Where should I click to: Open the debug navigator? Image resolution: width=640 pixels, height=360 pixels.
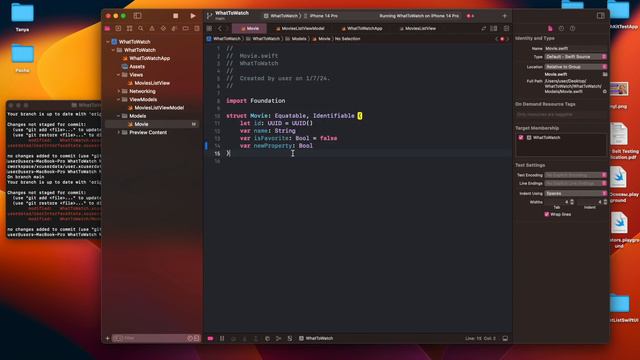point(174,29)
